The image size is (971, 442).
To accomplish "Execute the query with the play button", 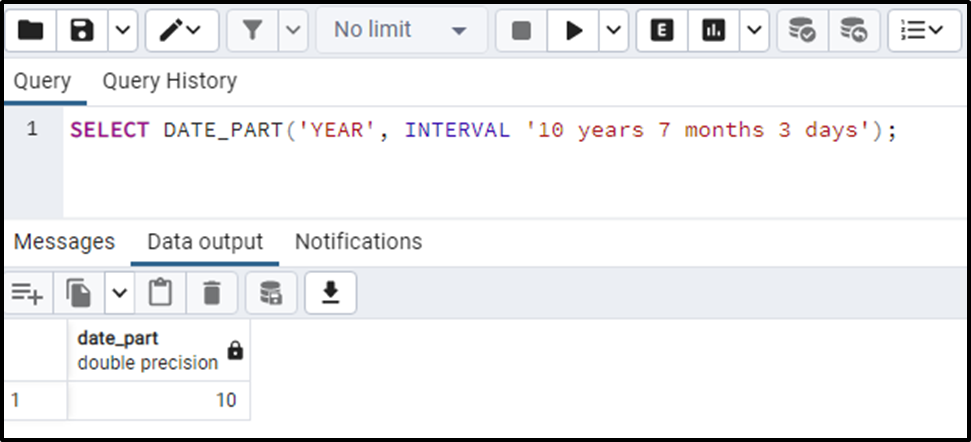I will click(573, 30).
